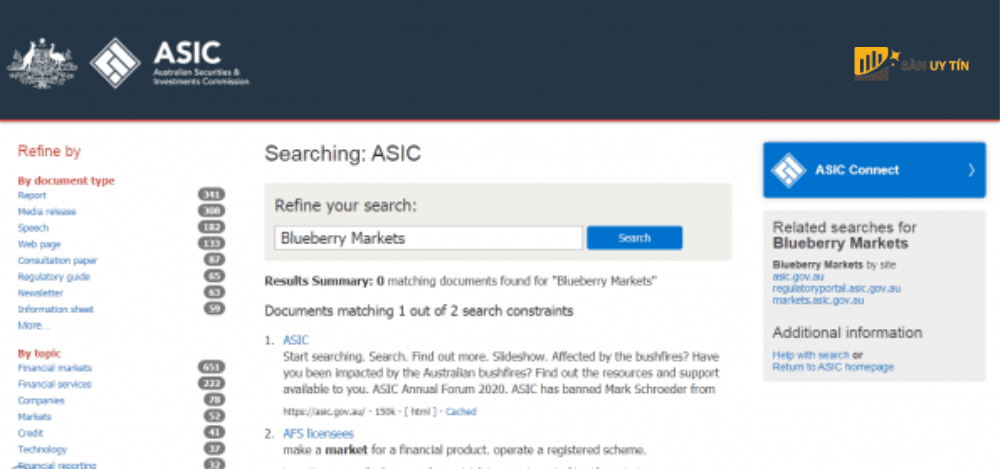The width and height of the screenshot is (1000, 469).
Task: Click the ASIC Connect diamond icon
Action: [789, 170]
